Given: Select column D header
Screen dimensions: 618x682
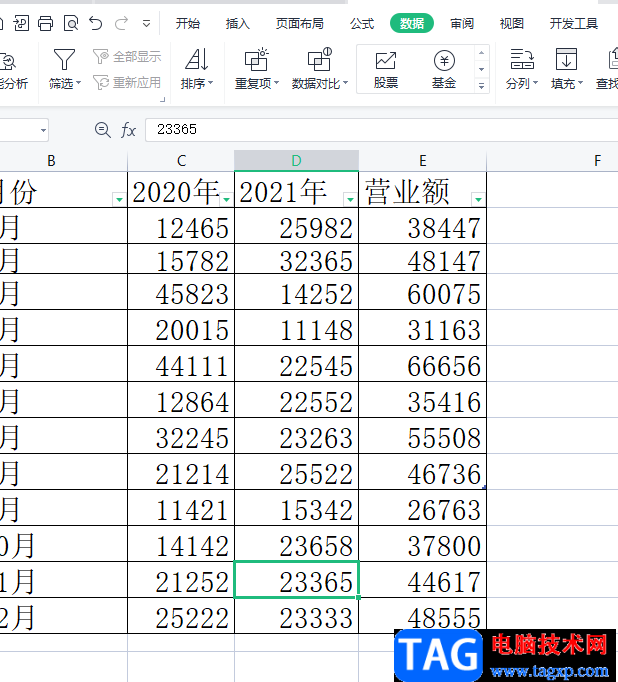Looking at the screenshot, I should (x=296, y=160).
